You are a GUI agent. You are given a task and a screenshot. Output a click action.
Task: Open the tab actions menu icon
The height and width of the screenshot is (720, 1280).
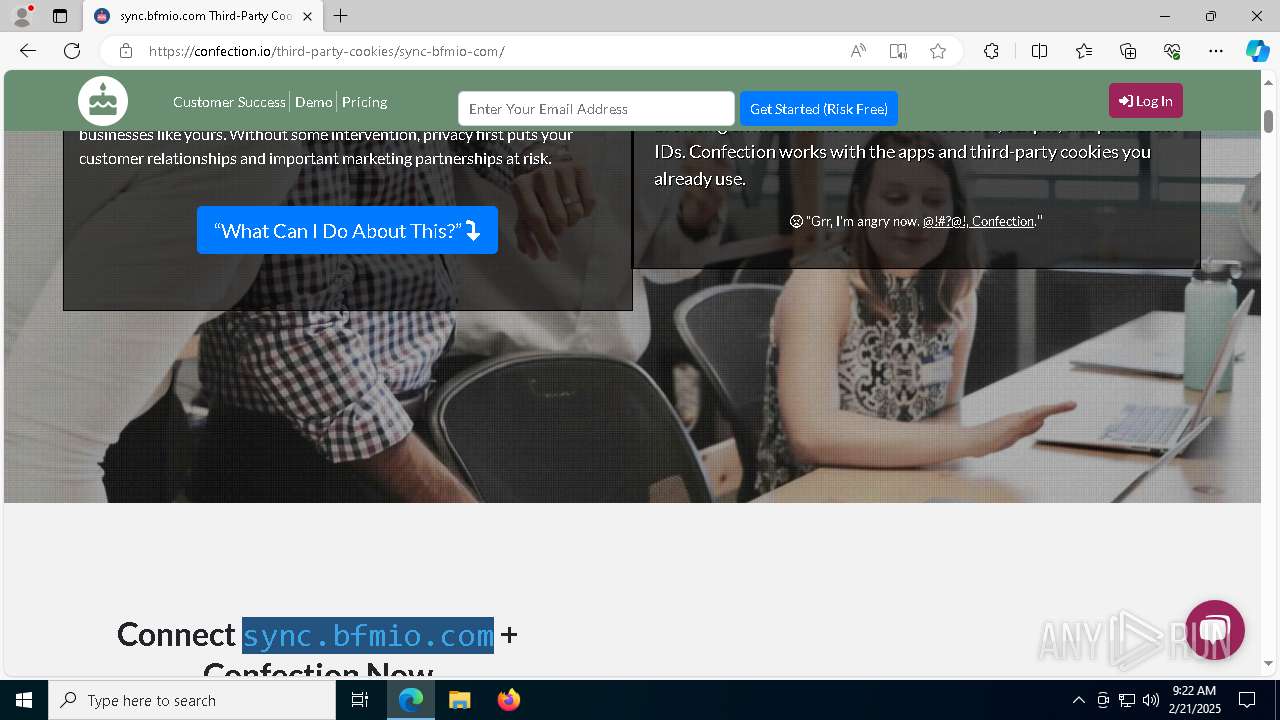click(x=60, y=16)
